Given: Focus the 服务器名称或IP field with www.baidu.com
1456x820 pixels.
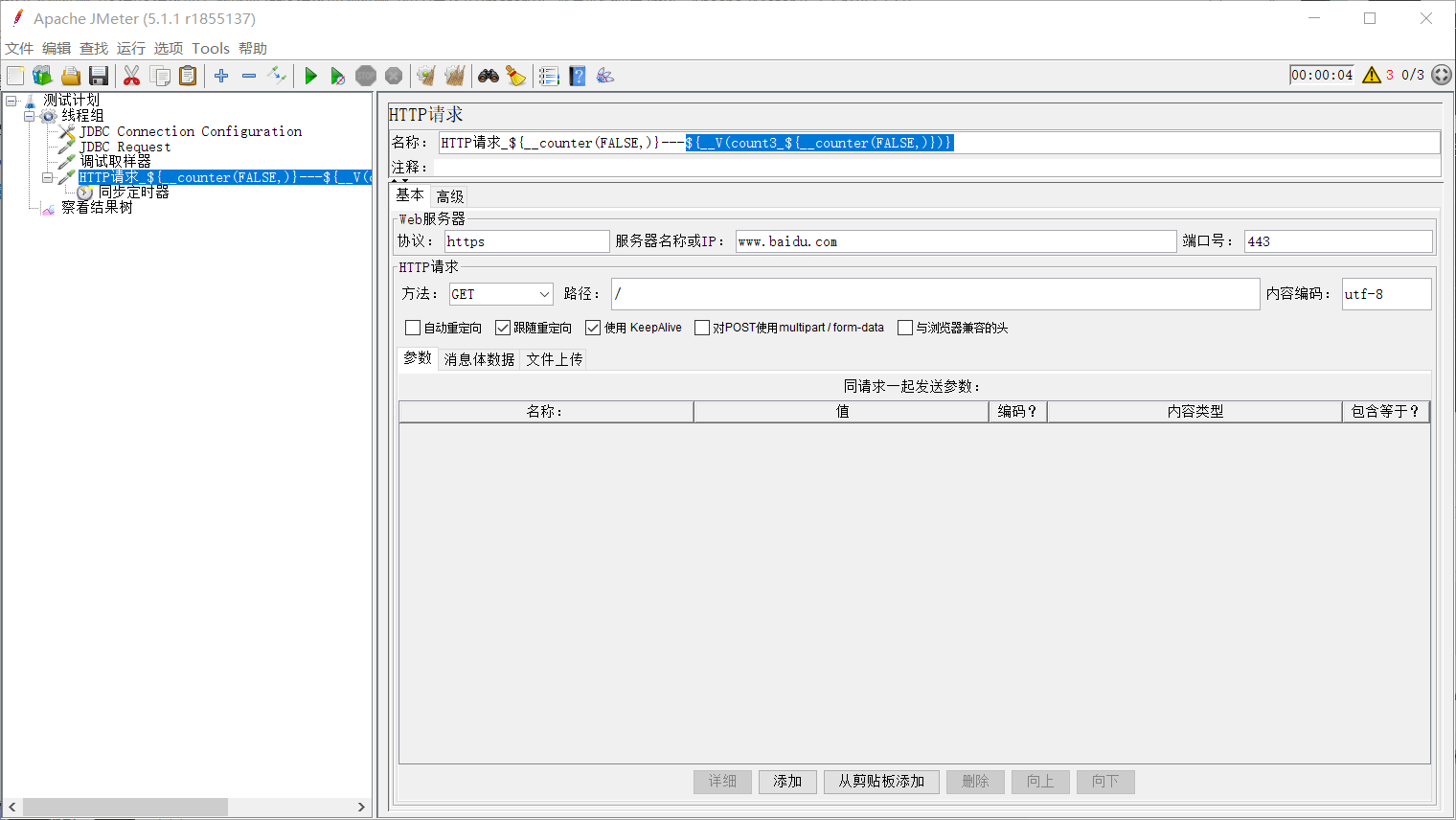Looking at the screenshot, I should pos(956,241).
